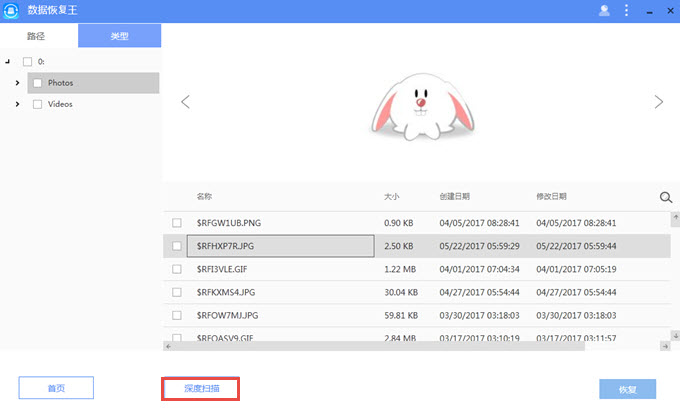The width and height of the screenshot is (680, 419).
Task: Click the search magnifier icon
Action: click(666, 198)
